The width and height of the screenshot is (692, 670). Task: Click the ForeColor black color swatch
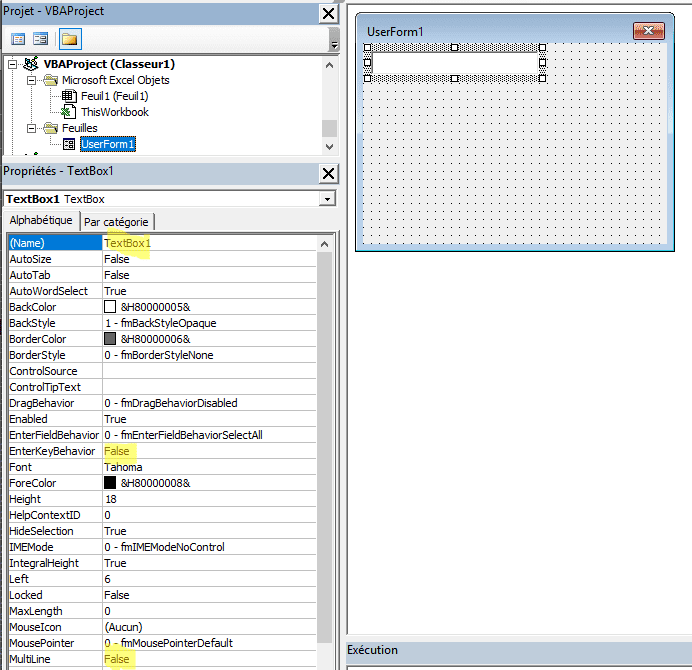click(110, 483)
